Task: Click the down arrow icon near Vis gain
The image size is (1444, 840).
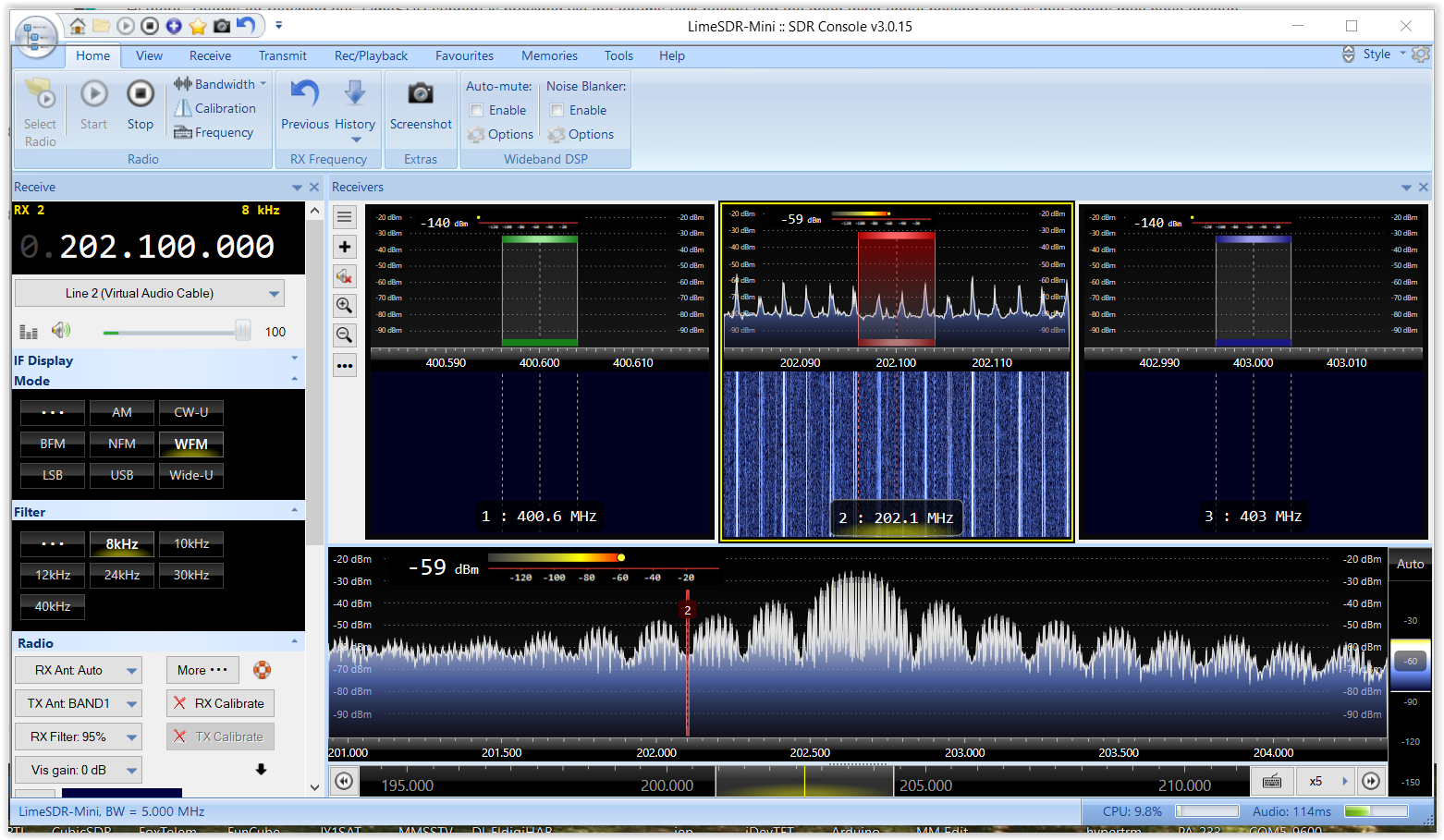Action: (x=261, y=769)
